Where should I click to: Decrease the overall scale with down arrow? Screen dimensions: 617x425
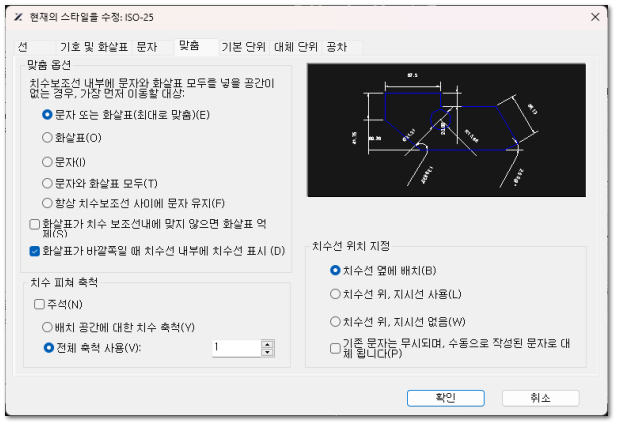[268, 352]
